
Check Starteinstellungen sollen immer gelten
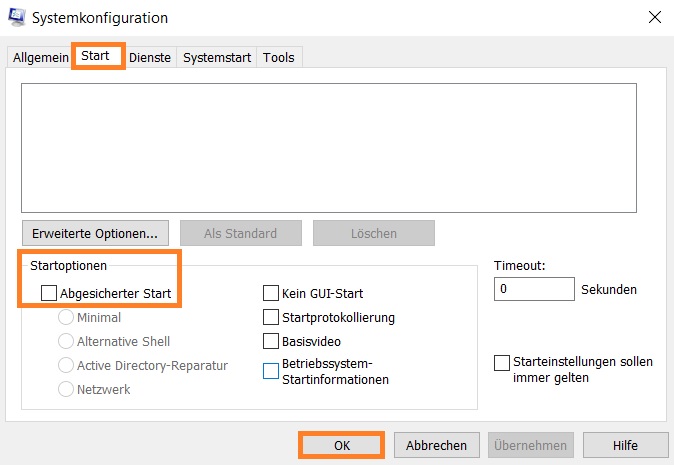click(x=502, y=363)
